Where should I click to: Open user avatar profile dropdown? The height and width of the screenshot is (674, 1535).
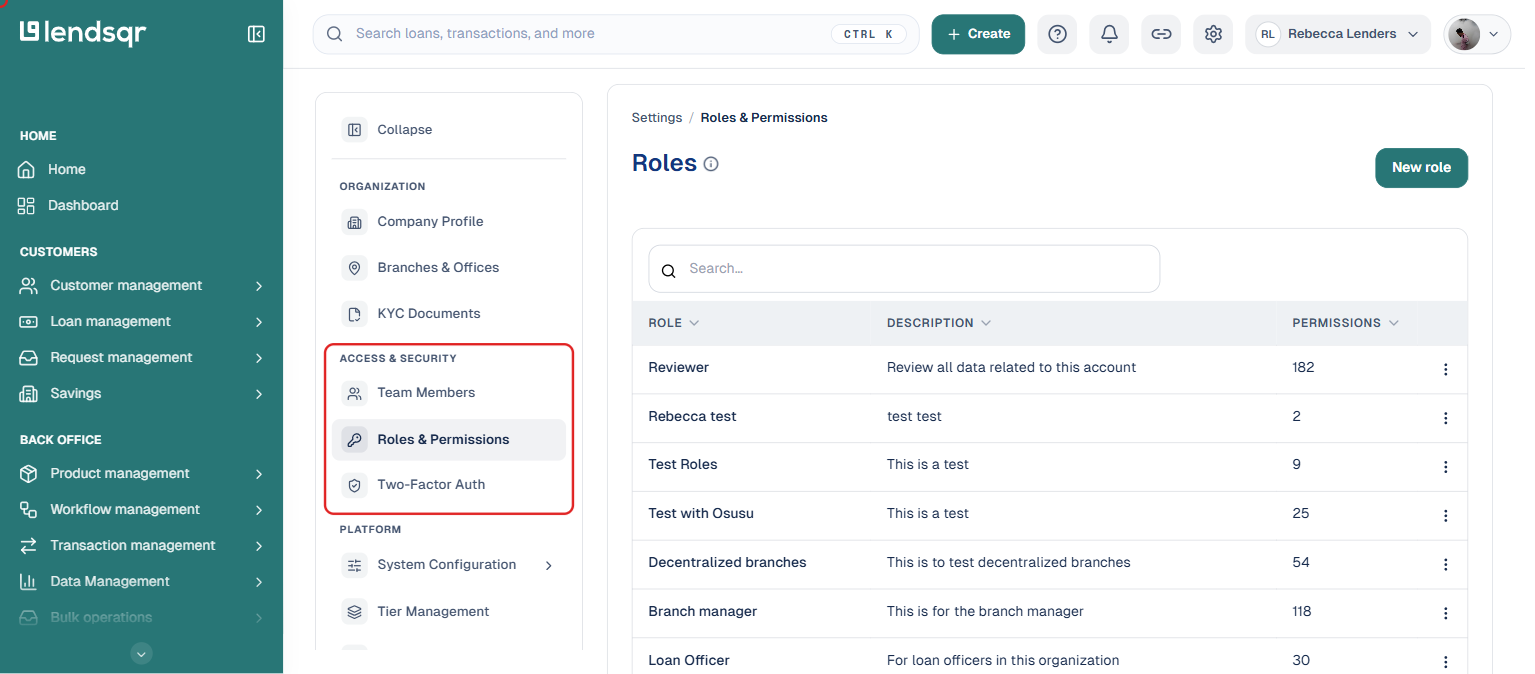click(1477, 34)
